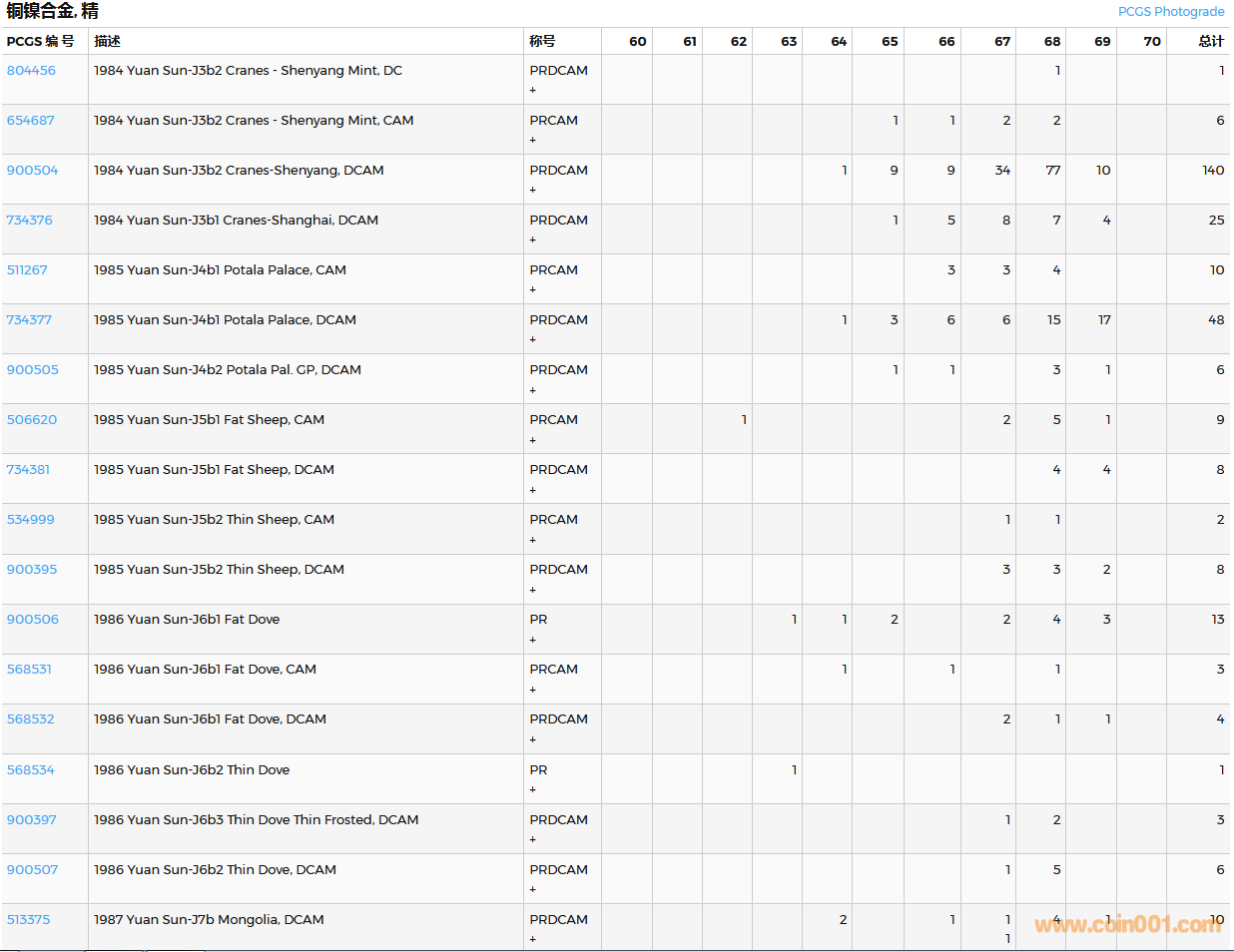Expand plus sign in 568534 Thin Dove row
Viewport: 1234px width, 952px height.
tap(533, 789)
